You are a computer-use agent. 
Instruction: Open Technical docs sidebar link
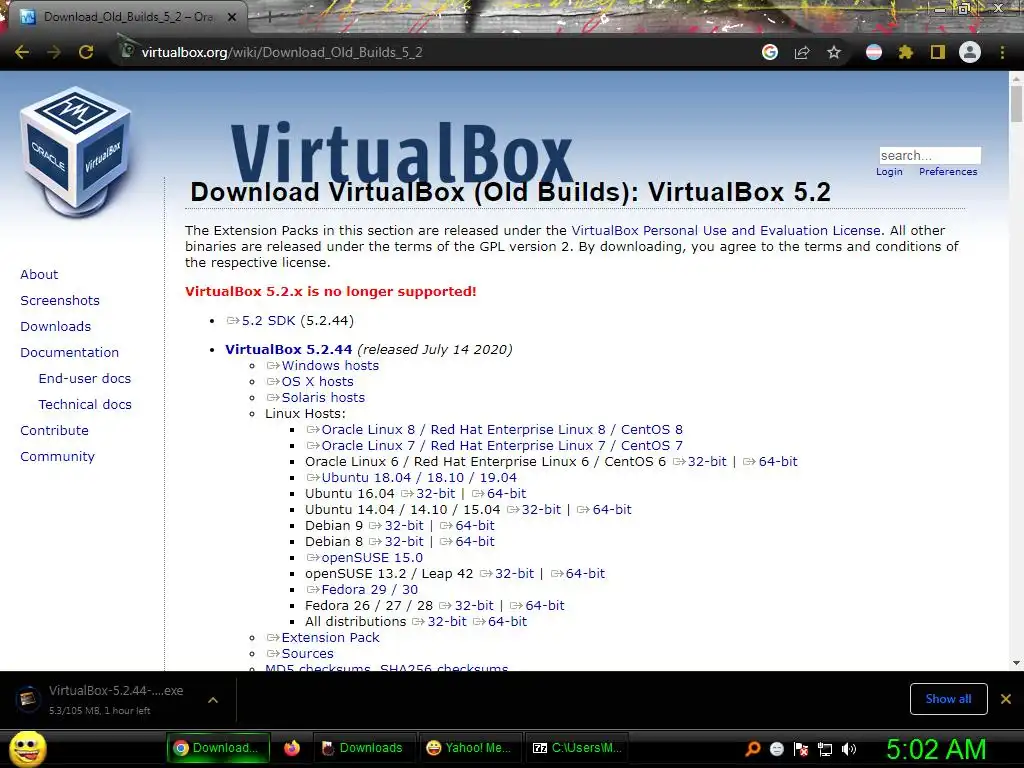click(x=85, y=405)
